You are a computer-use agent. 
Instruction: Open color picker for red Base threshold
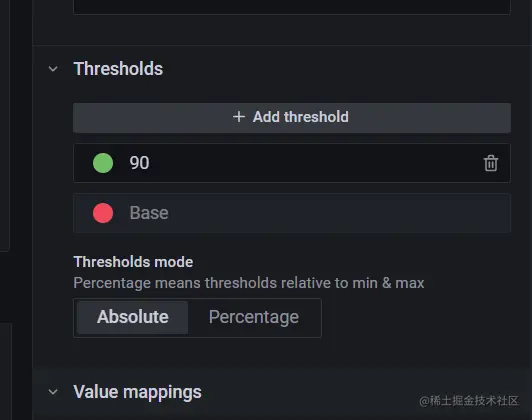point(103,213)
